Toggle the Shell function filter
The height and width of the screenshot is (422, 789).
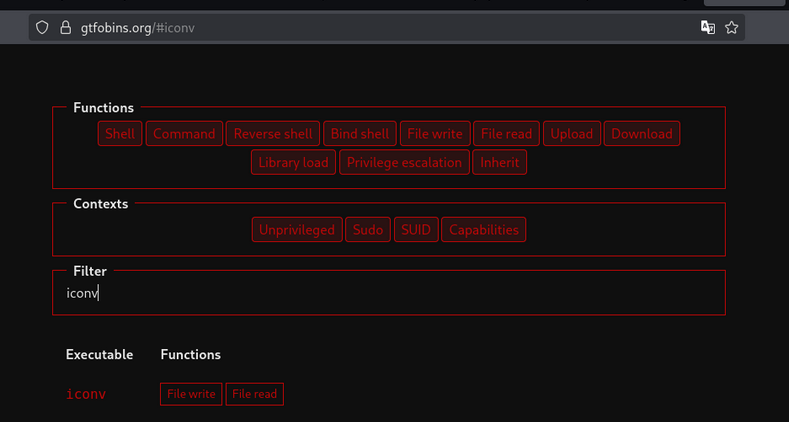tap(120, 134)
